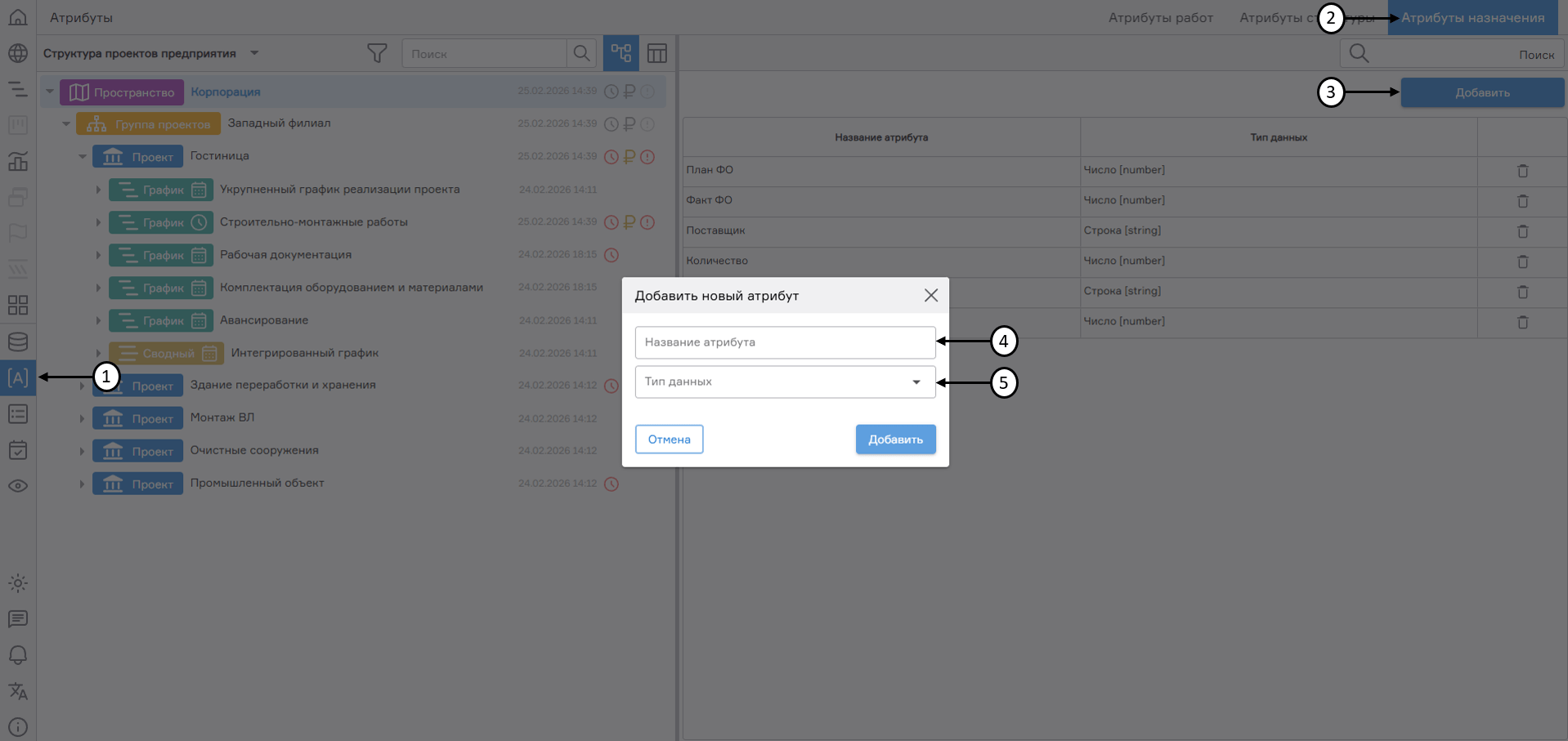Open the language switcher icon in sidebar
This screenshot has height=741, width=1568.
click(17, 691)
